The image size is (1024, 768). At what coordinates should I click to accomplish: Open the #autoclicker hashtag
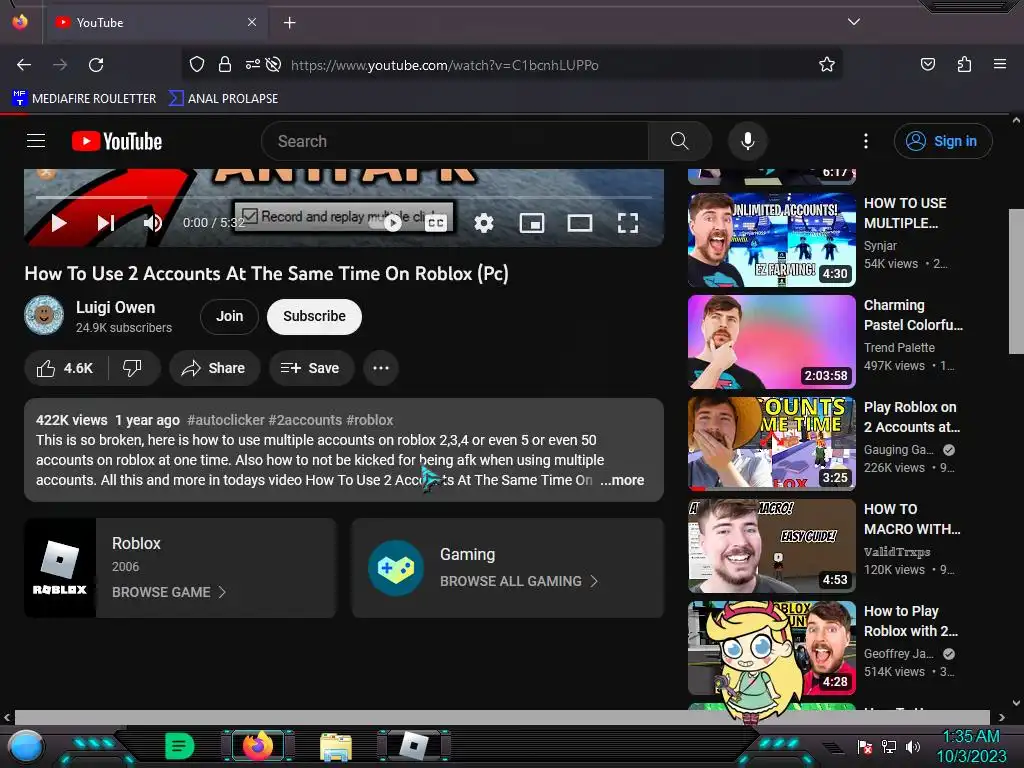tap(226, 420)
